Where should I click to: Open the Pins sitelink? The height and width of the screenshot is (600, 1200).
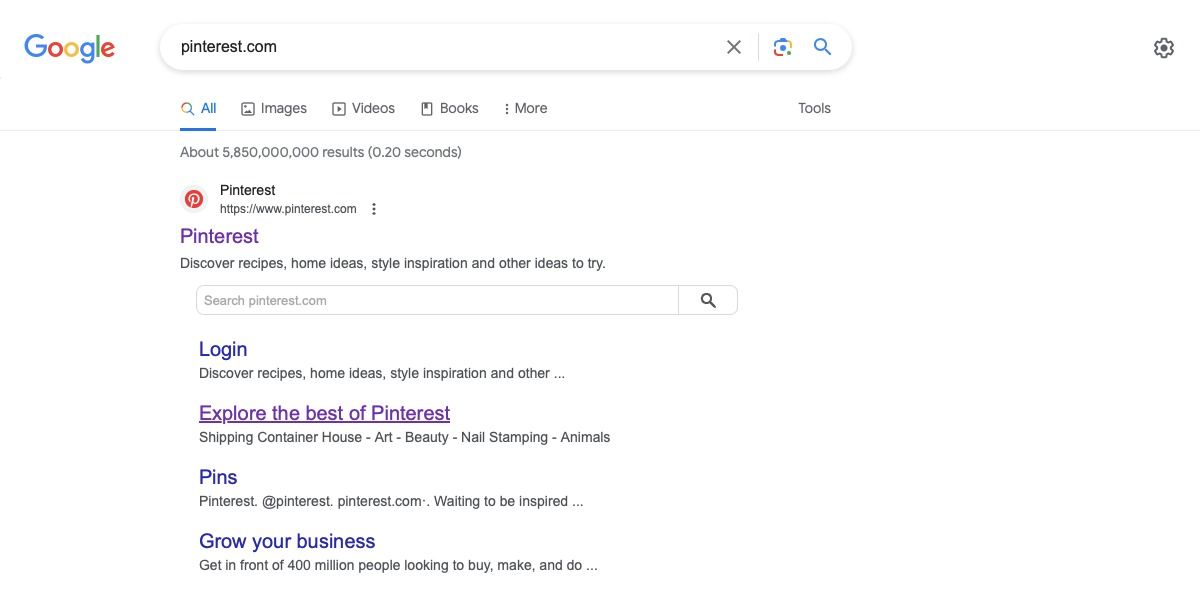tap(218, 477)
